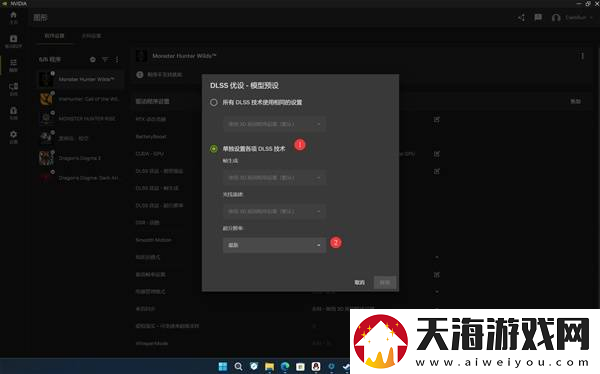Open the 超分辨率 dropdown showing 最新
Image resolution: width=600 pixels, height=374 pixels.
(x=274, y=245)
